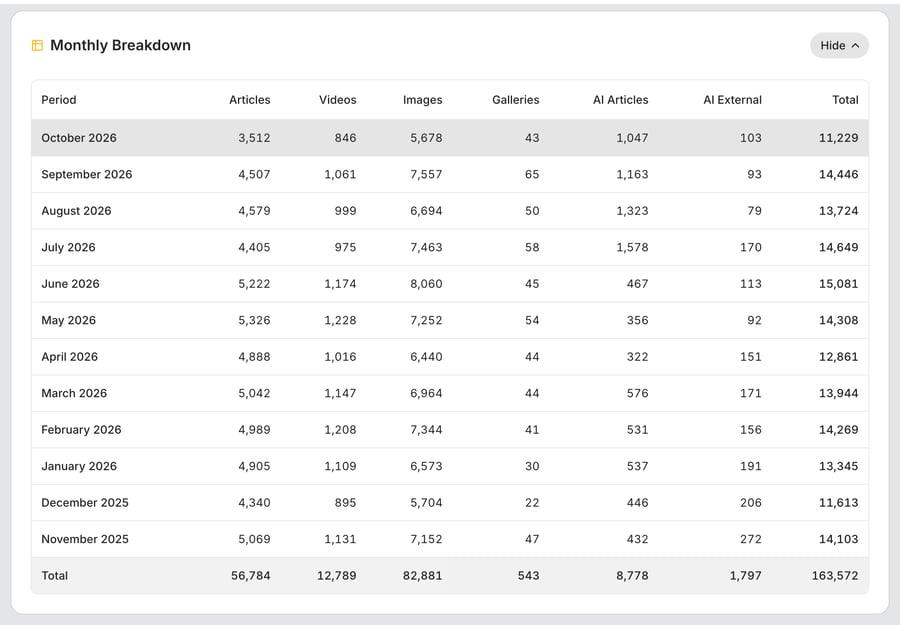The image size is (900, 625).
Task: Click total galleries sum 543
Action: [x=529, y=576]
